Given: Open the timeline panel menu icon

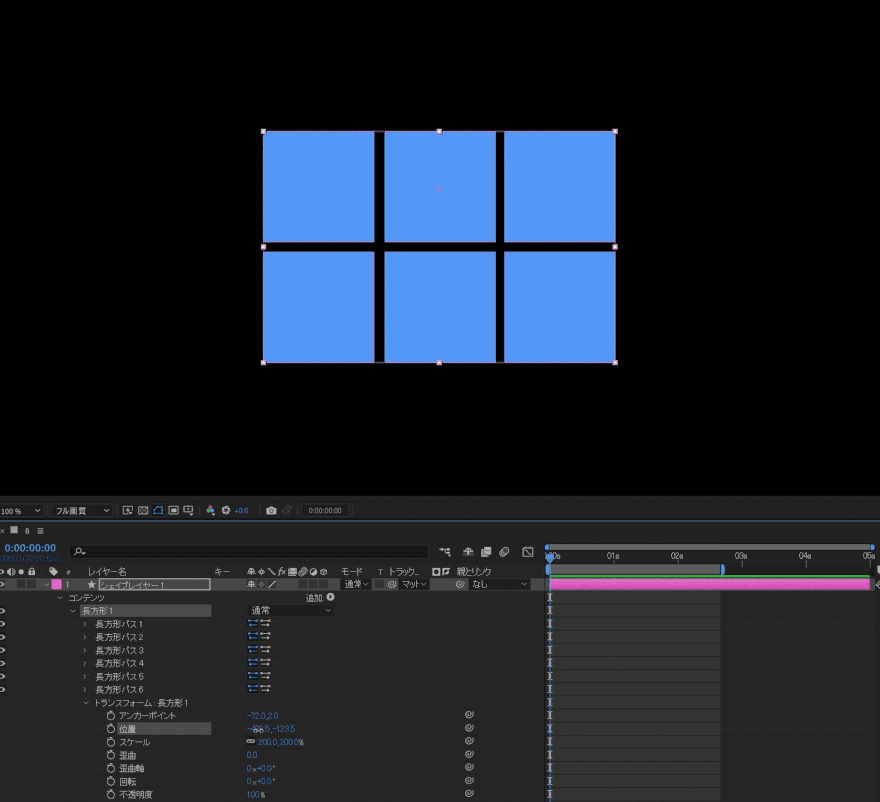Looking at the screenshot, I should [41, 531].
